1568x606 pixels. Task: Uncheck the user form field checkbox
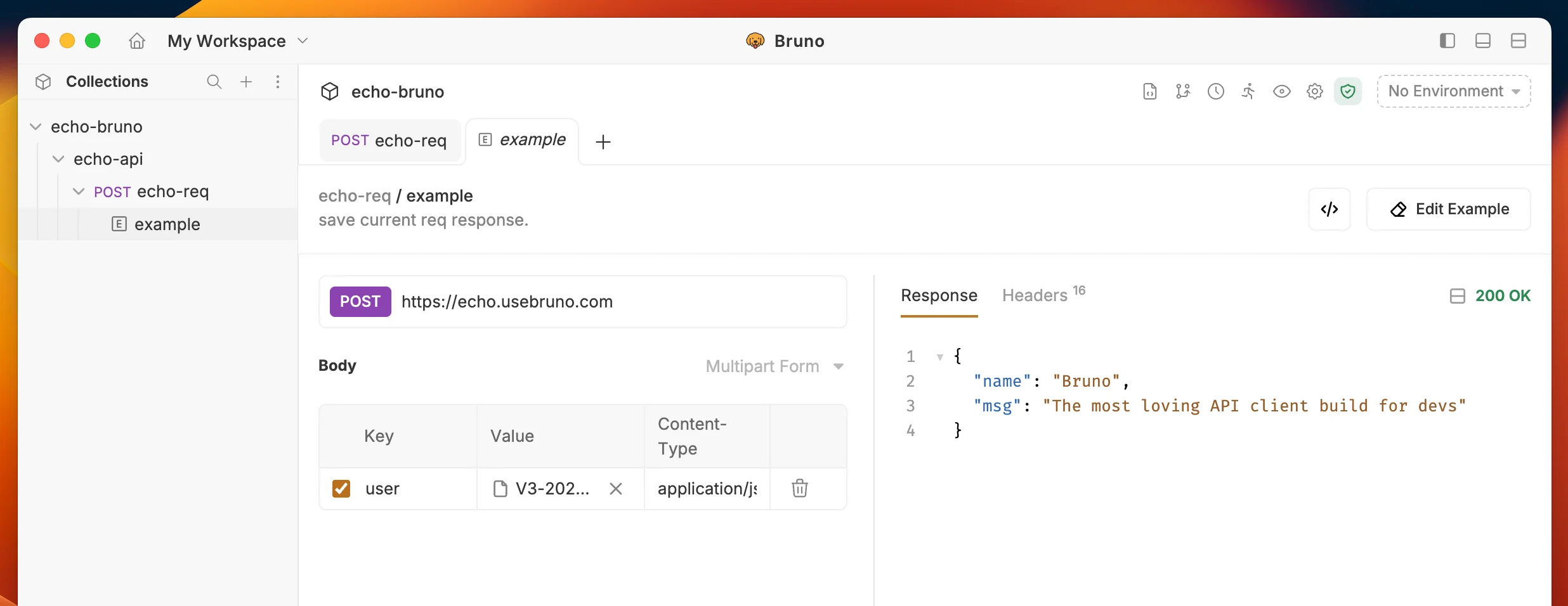(341, 488)
